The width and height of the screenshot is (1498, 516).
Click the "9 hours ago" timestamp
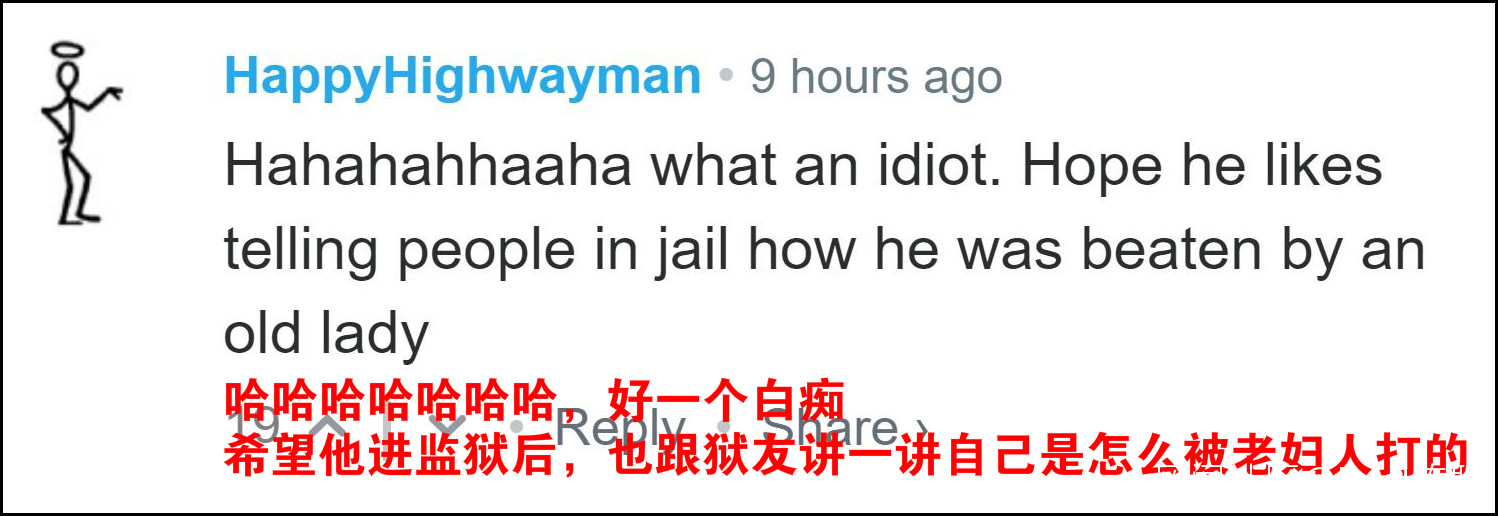tap(876, 77)
